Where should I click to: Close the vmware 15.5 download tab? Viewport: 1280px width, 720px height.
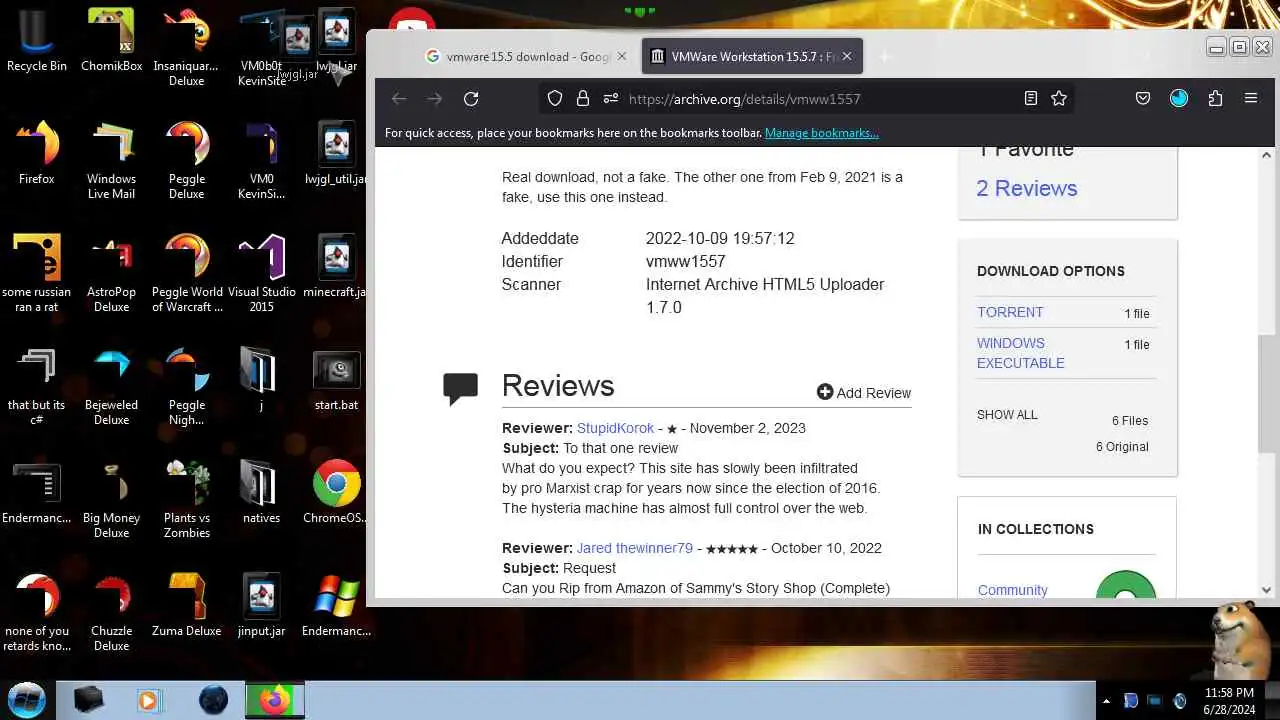point(621,57)
